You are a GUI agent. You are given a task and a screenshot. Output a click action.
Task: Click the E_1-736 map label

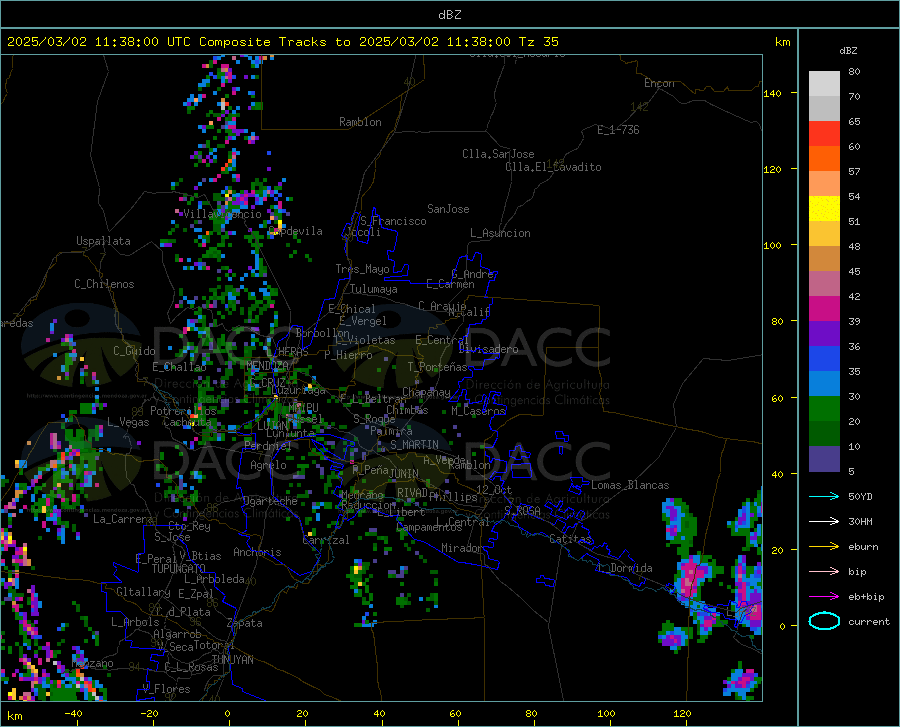pos(618,130)
